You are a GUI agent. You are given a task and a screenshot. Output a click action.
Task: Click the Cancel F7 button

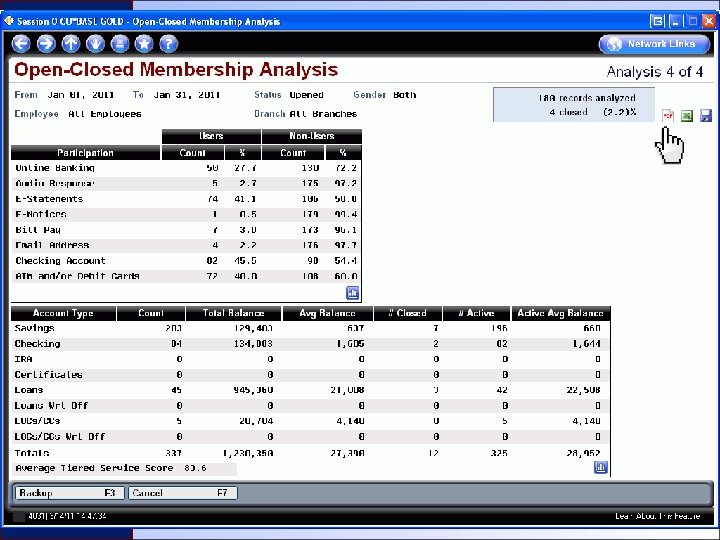183,493
